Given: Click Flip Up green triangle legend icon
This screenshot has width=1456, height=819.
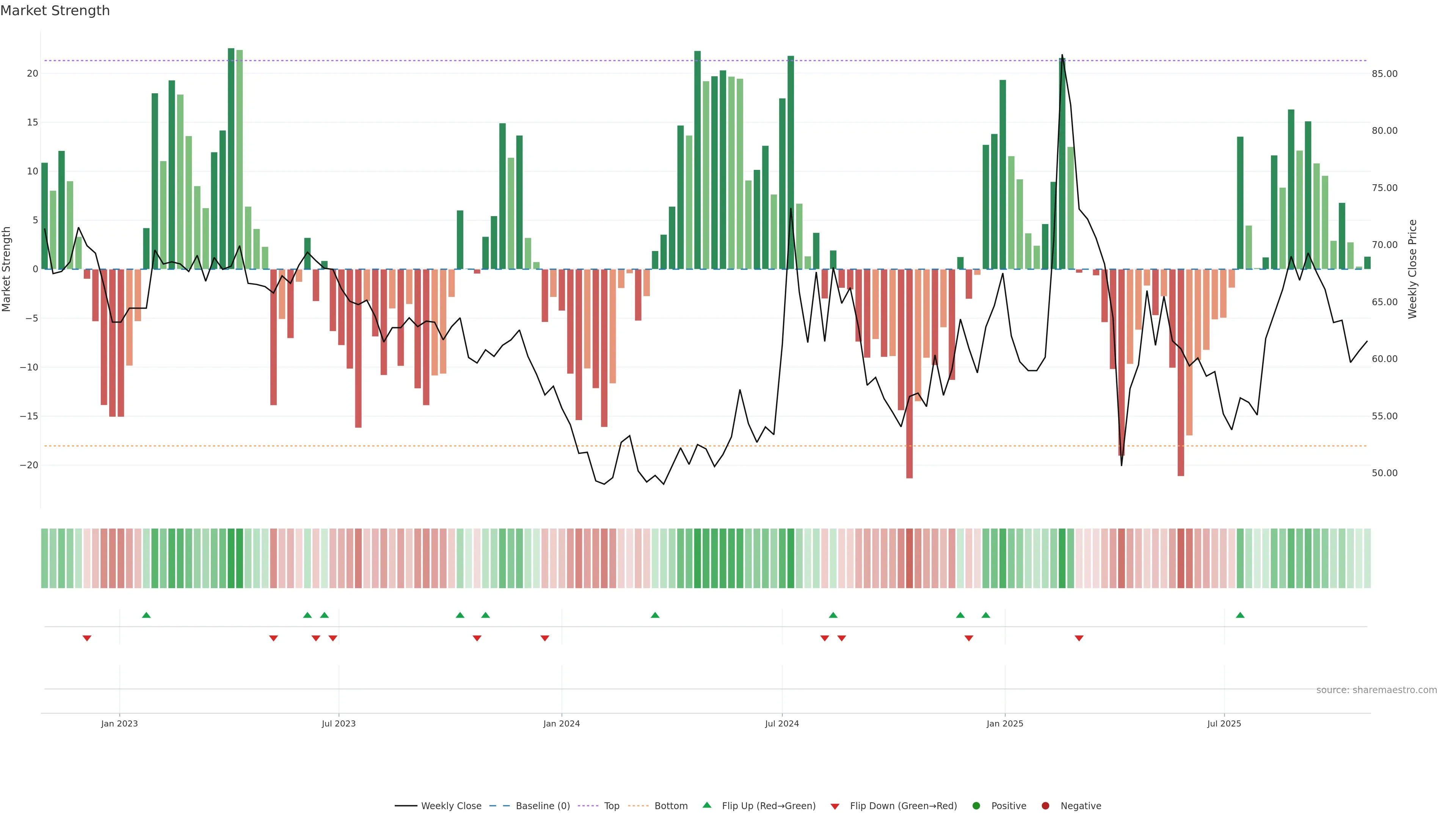Looking at the screenshot, I should tap(706, 805).
